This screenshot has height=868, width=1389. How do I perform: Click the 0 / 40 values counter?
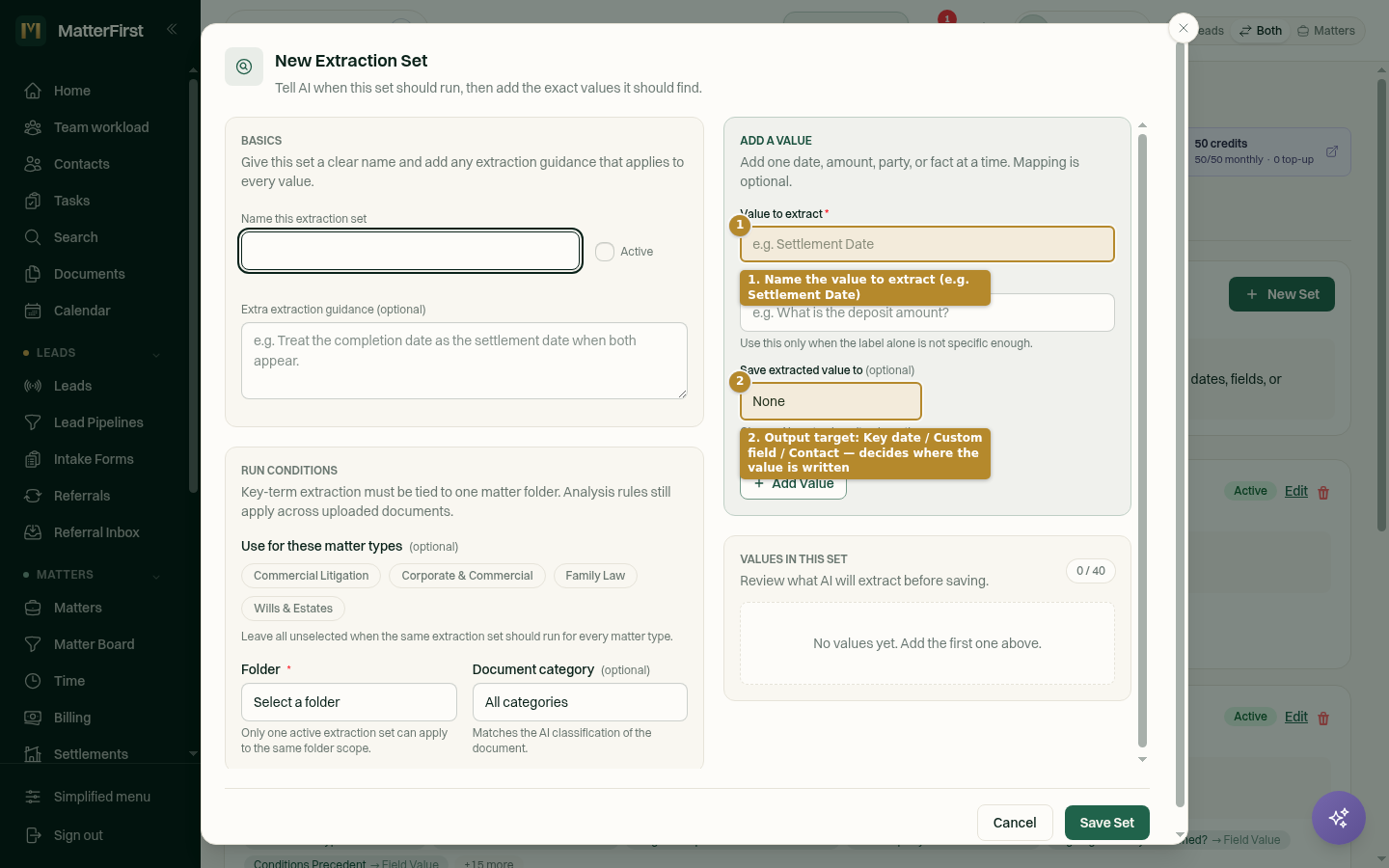(1091, 571)
